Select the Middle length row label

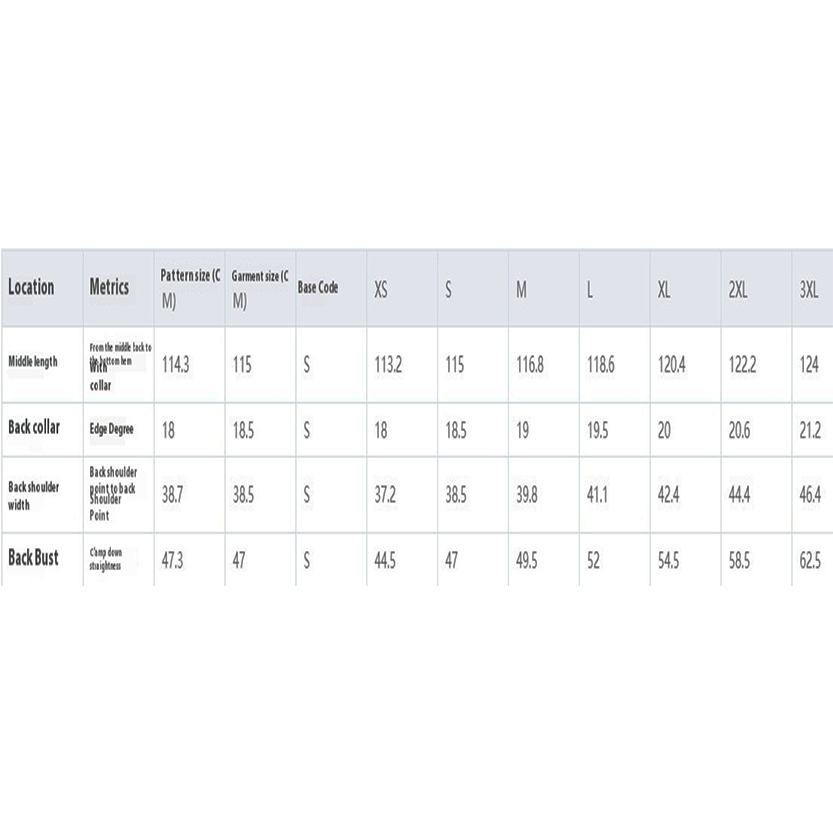35,364
